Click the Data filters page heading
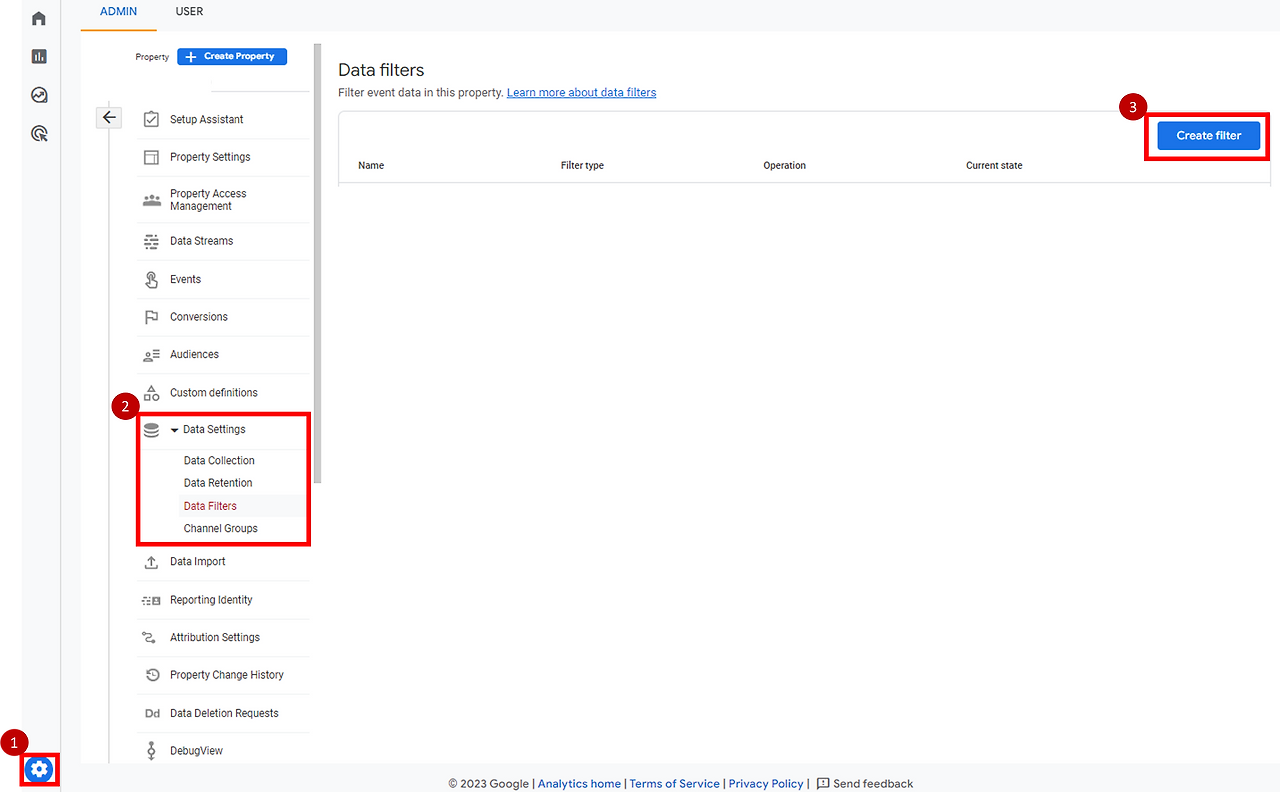This screenshot has width=1280, height=792. click(381, 70)
